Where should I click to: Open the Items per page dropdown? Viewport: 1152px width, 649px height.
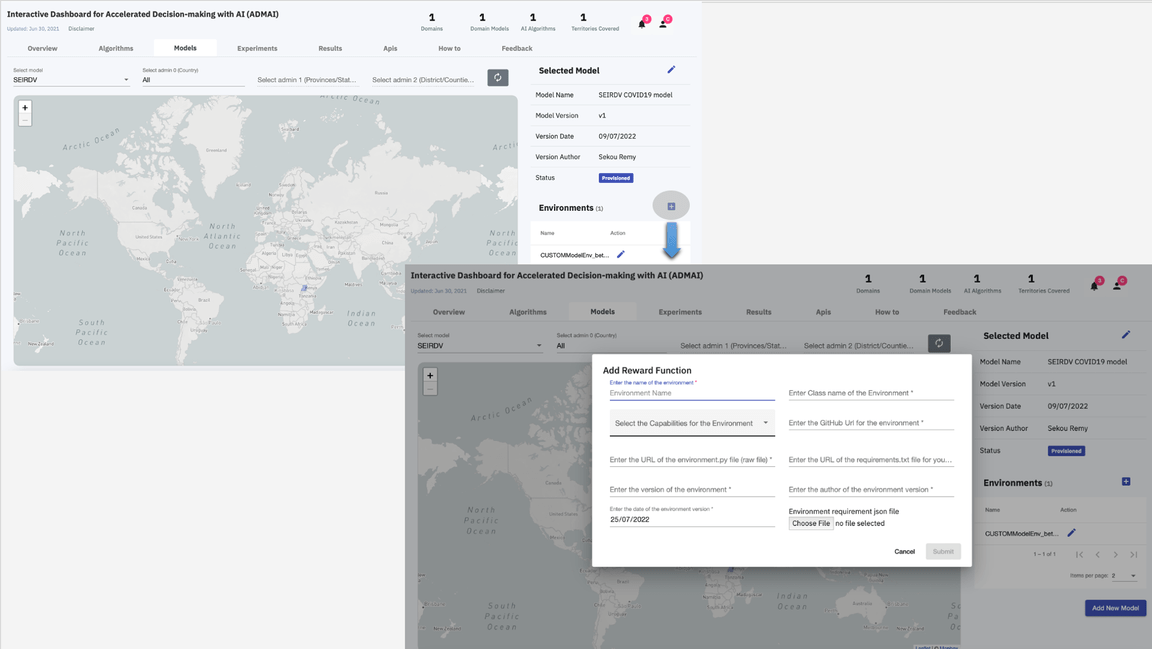1124,575
